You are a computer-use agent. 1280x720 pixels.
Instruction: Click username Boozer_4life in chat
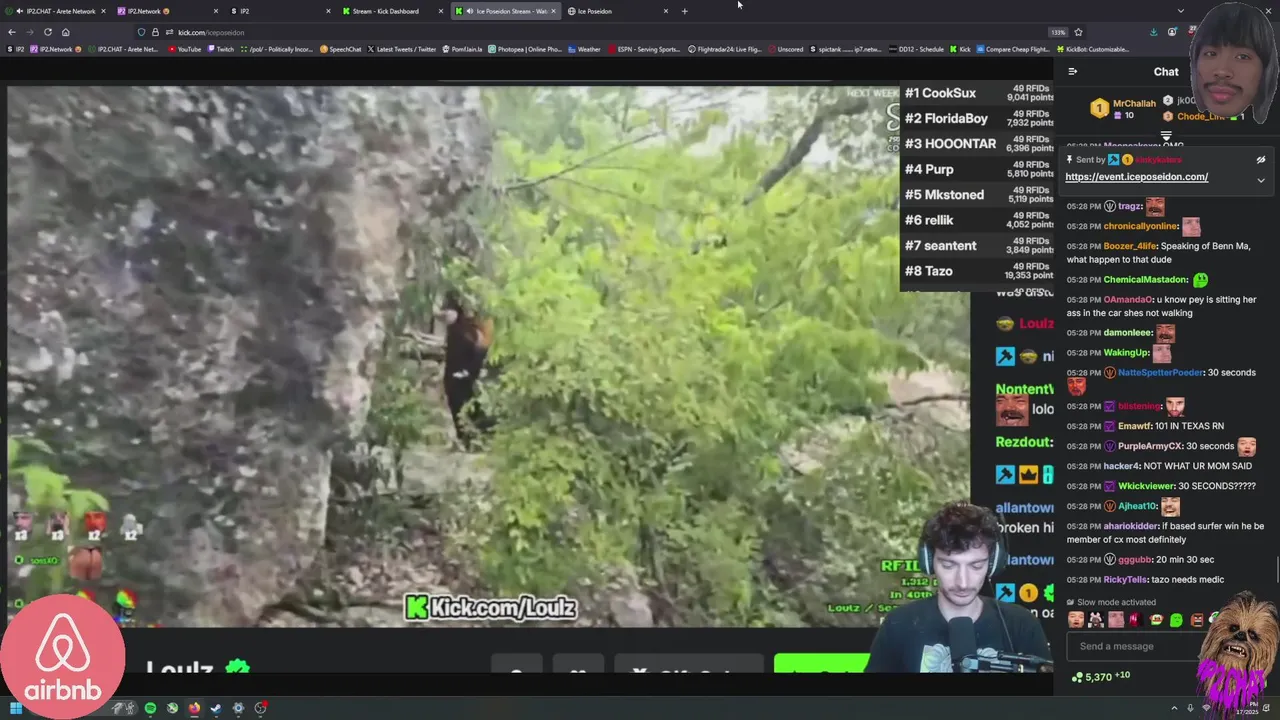pyautogui.click(x=1130, y=246)
